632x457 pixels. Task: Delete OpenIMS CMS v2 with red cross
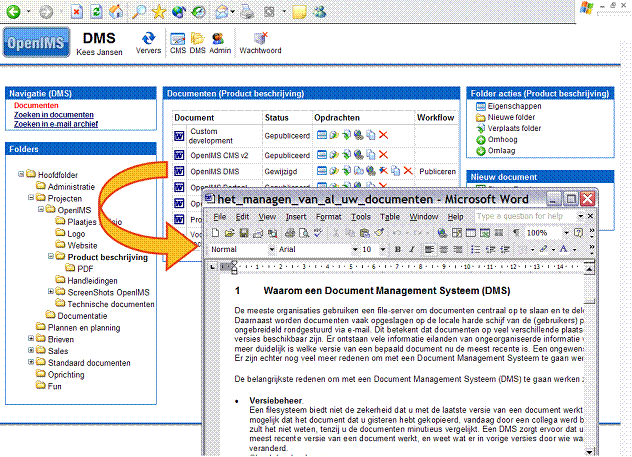tap(383, 155)
